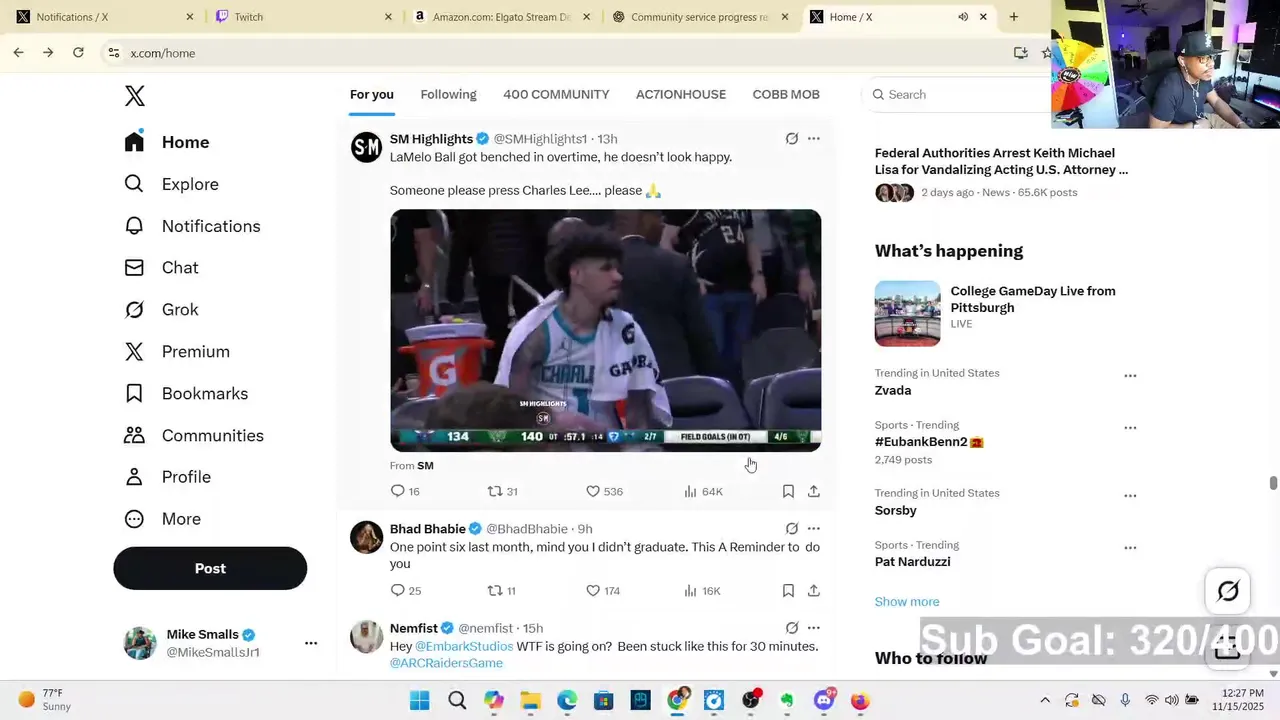
Task: Open account options next to Mike Smalls
Action: 311,643
